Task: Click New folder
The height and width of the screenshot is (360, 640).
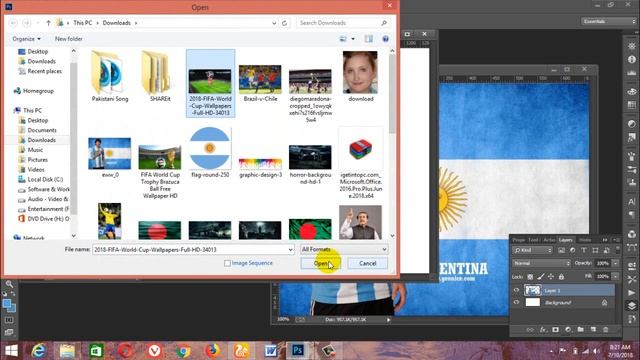Action: [x=69, y=39]
